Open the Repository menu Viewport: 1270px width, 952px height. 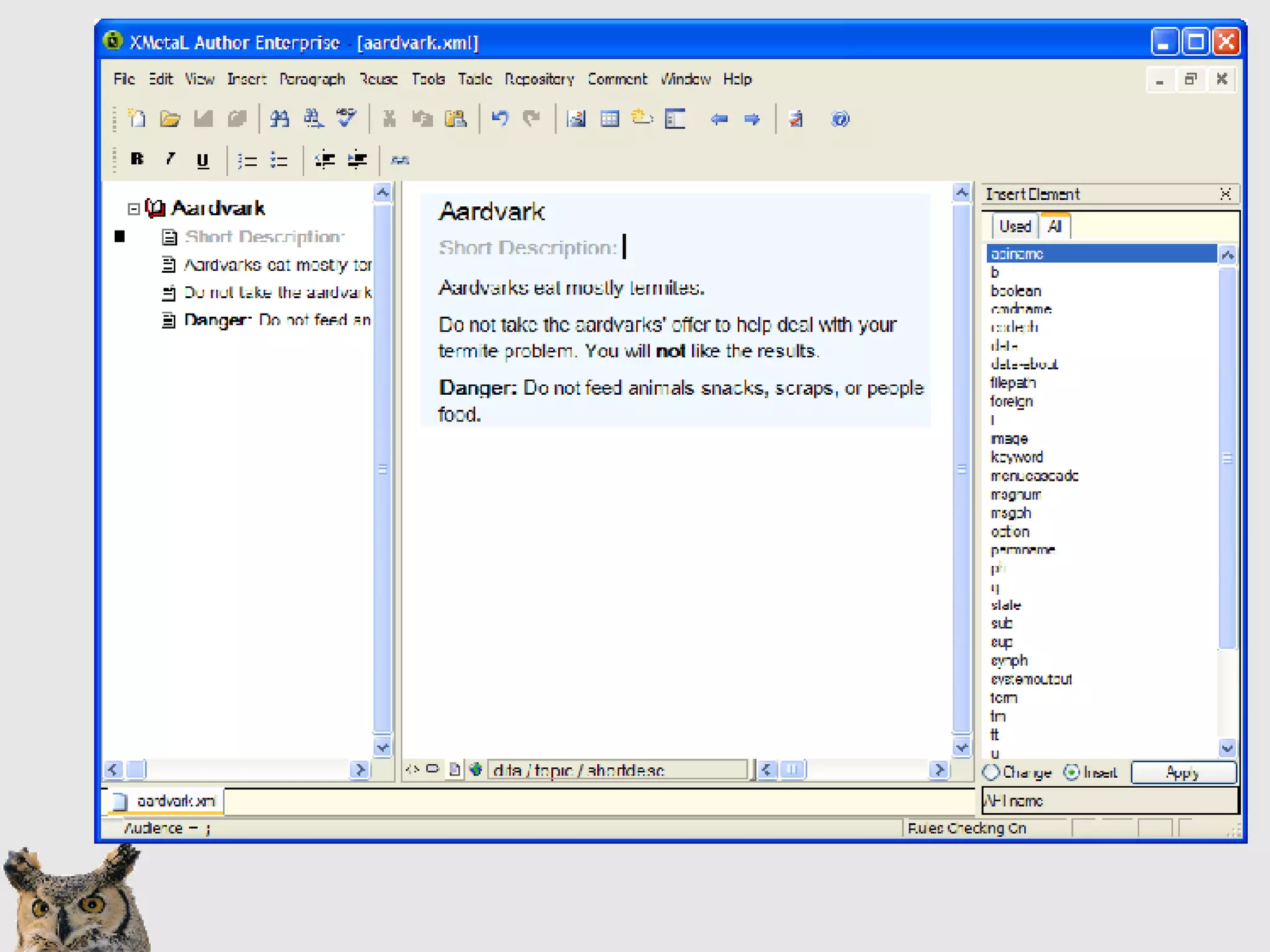538,79
